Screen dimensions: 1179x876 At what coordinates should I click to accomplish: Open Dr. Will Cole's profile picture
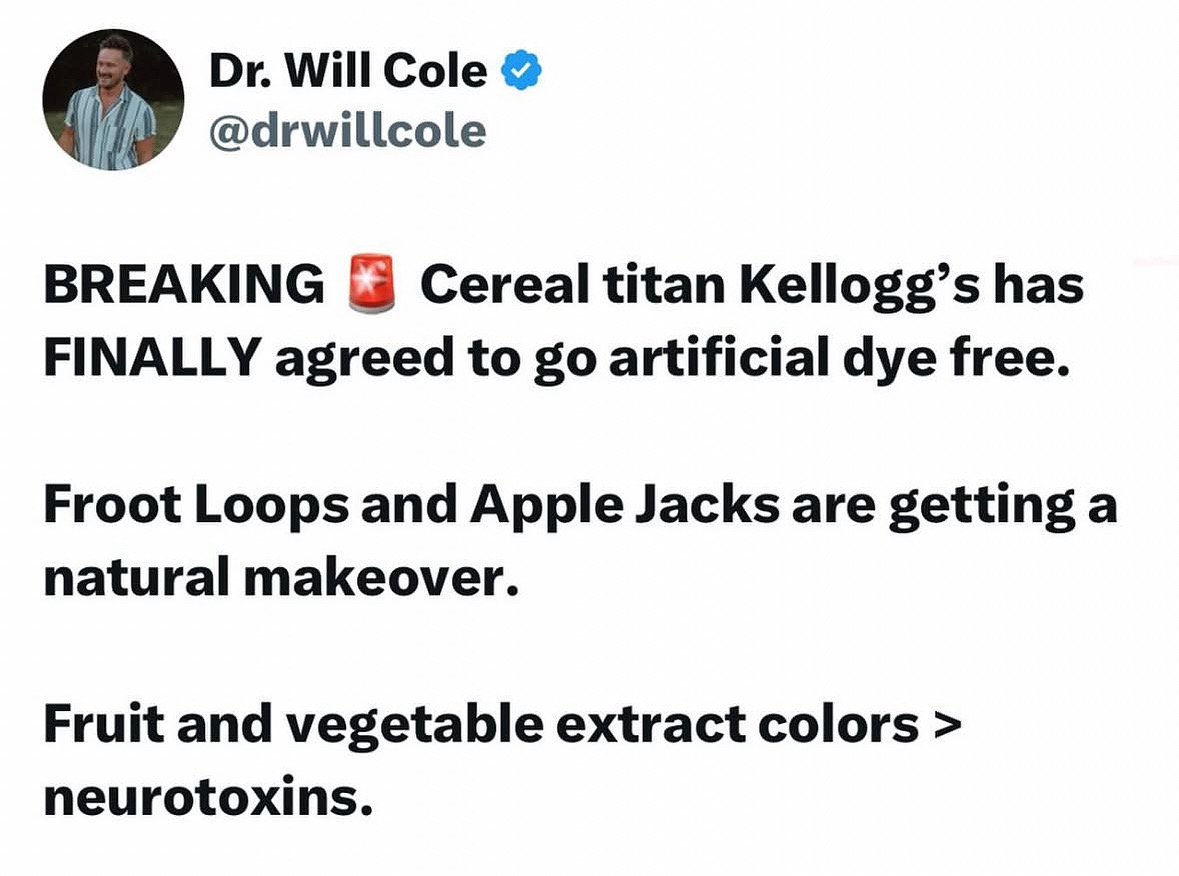click(113, 100)
